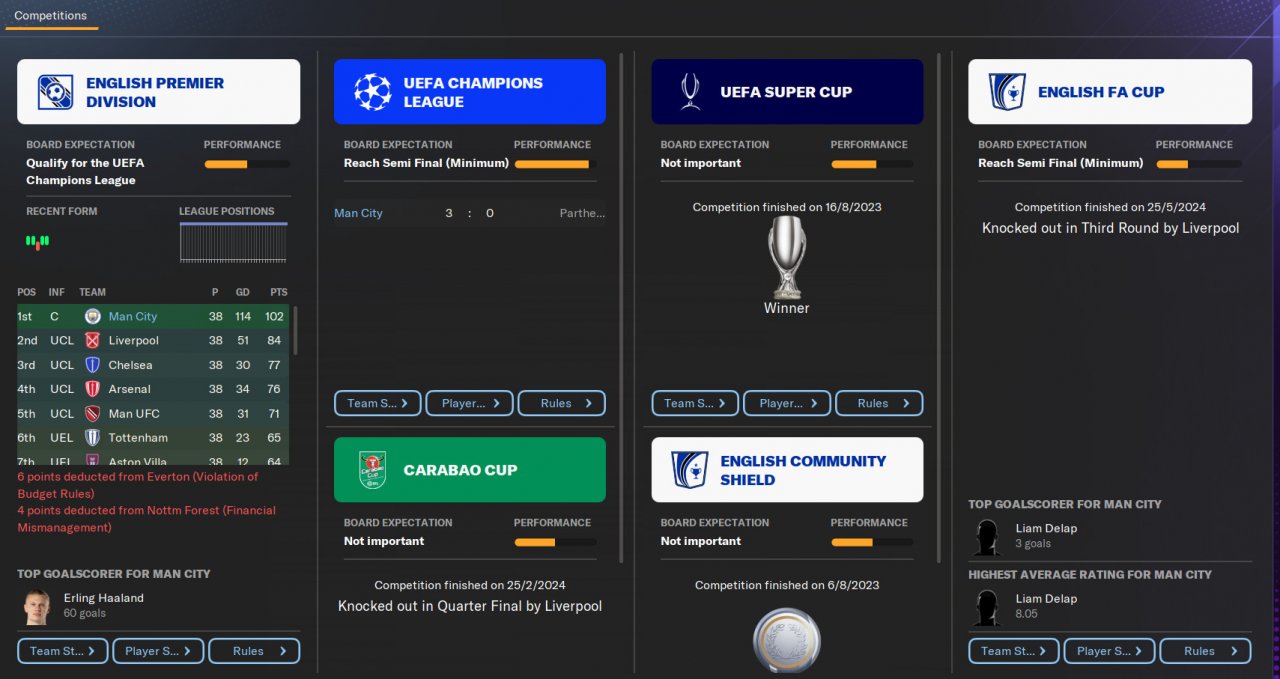Sort league table by the POS column header

click(x=27, y=292)
